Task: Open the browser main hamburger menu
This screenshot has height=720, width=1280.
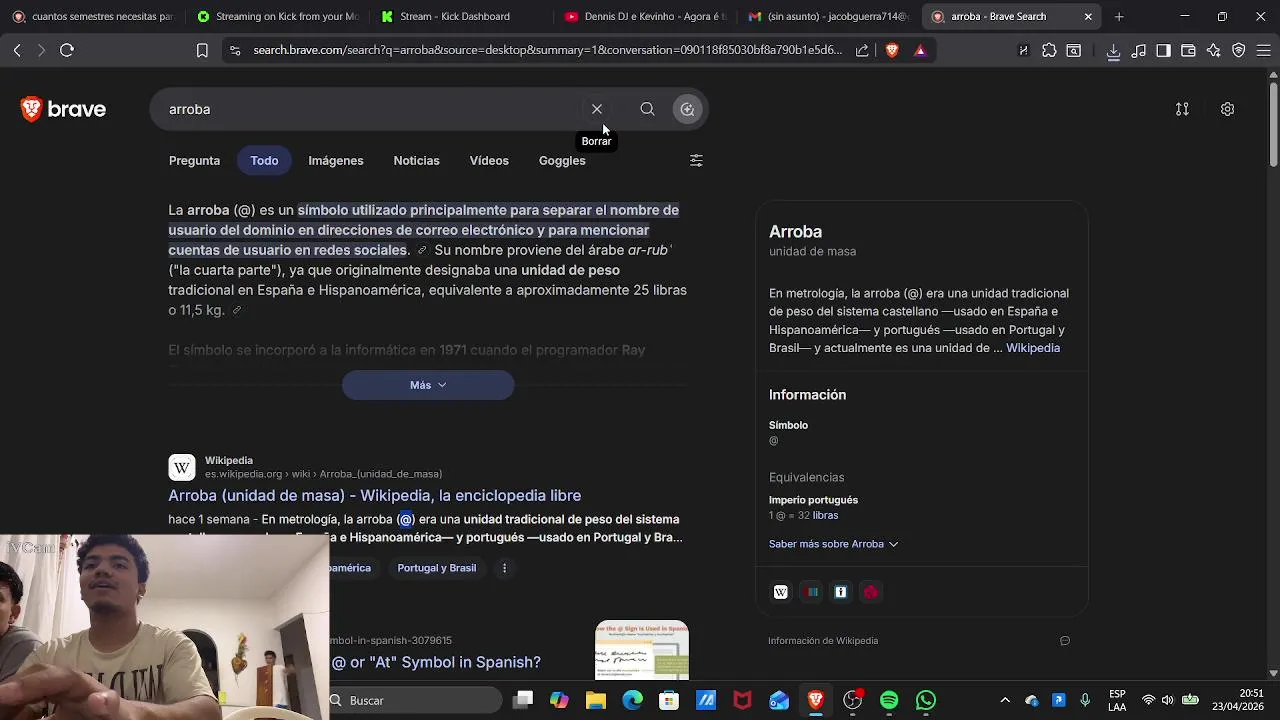Action: pyautogui.click(x=1263, y=50)
